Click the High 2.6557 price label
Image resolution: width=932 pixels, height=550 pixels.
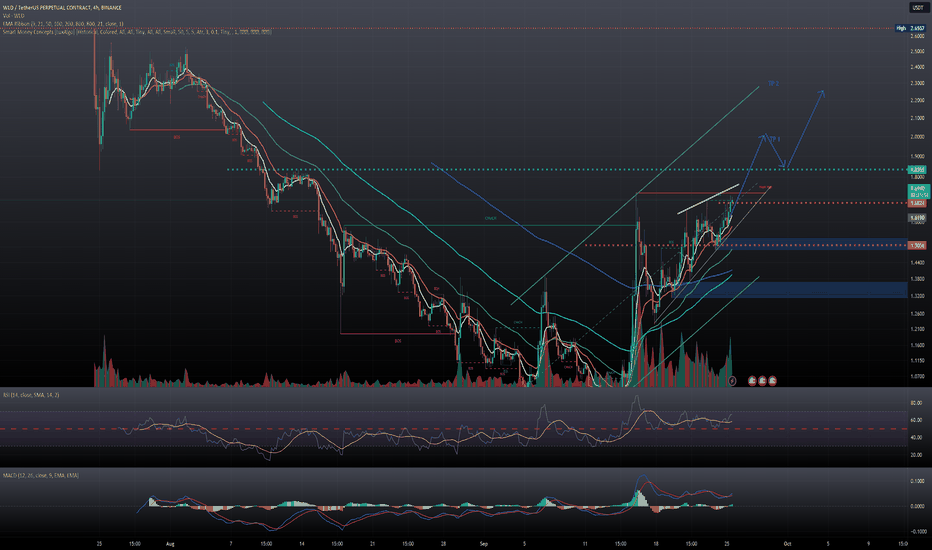pyautogui.click(x=911, y=28)
